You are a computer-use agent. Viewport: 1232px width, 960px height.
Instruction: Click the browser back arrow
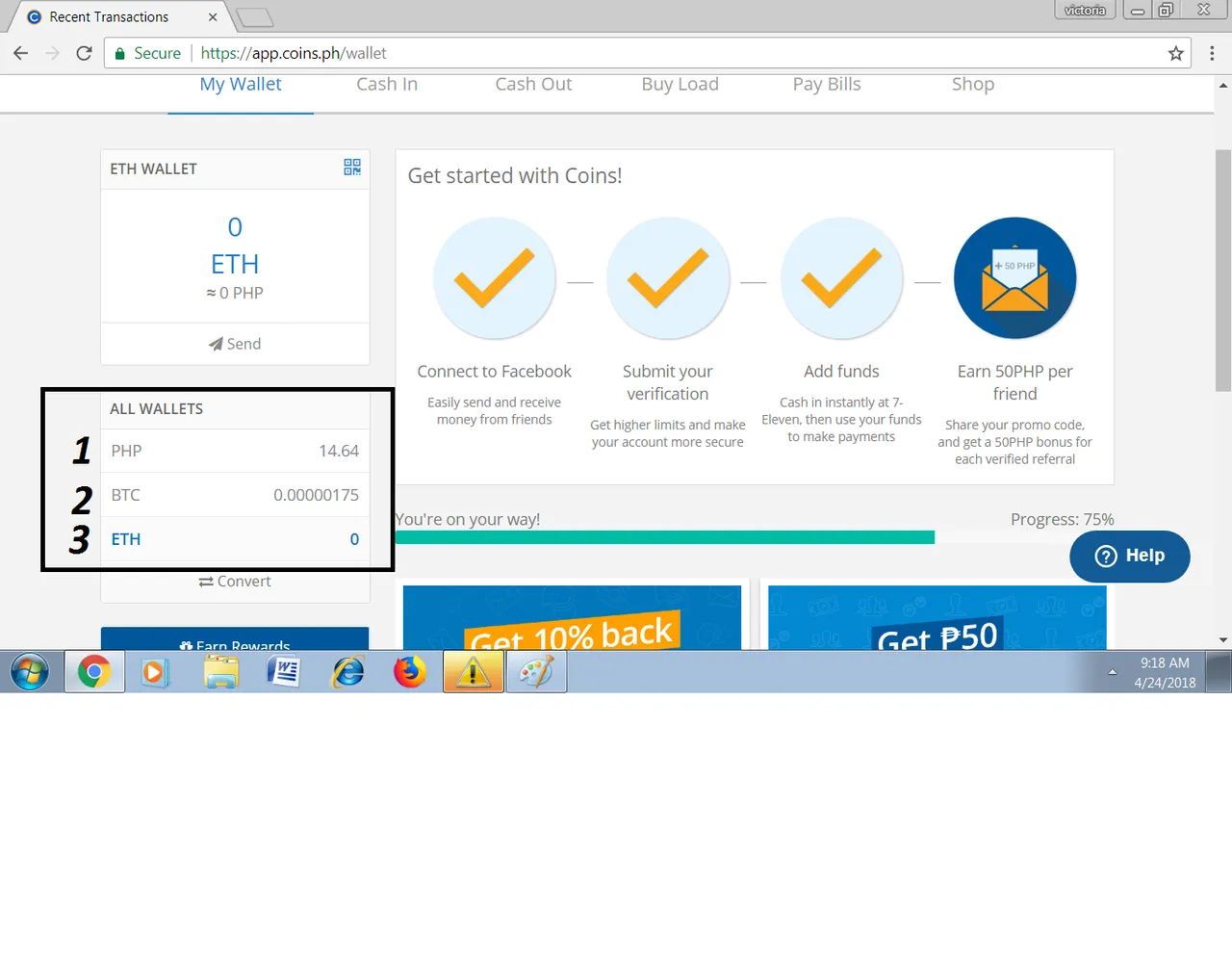coord(21,53)
